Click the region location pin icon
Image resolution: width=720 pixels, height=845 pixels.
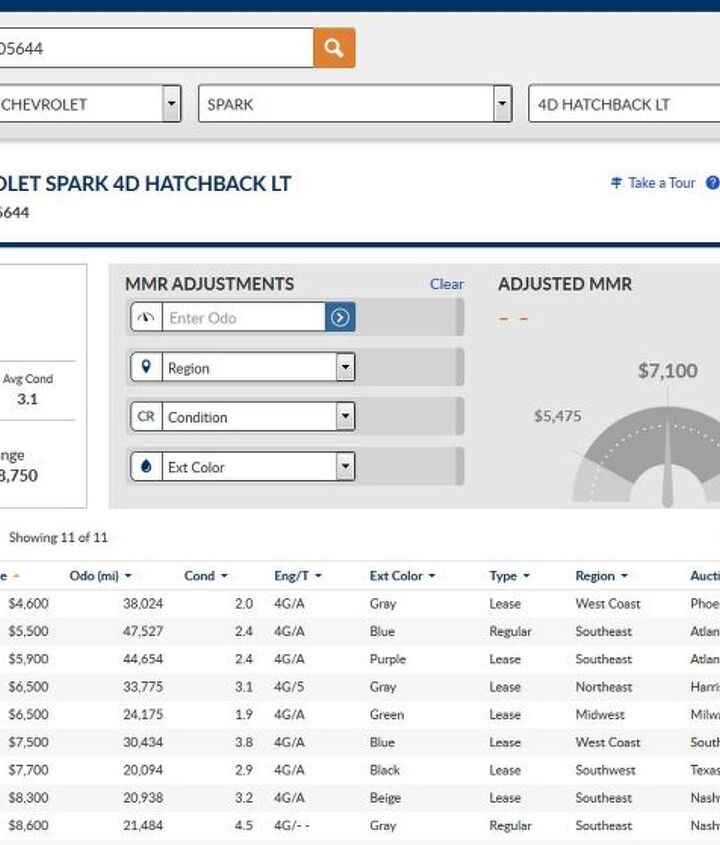pyautogui.click(x=147, y=367)
